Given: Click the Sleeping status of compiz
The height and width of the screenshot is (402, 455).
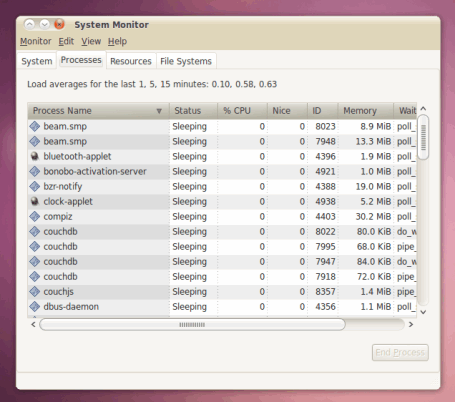Looking at the screenshot, I should (189, 217).
